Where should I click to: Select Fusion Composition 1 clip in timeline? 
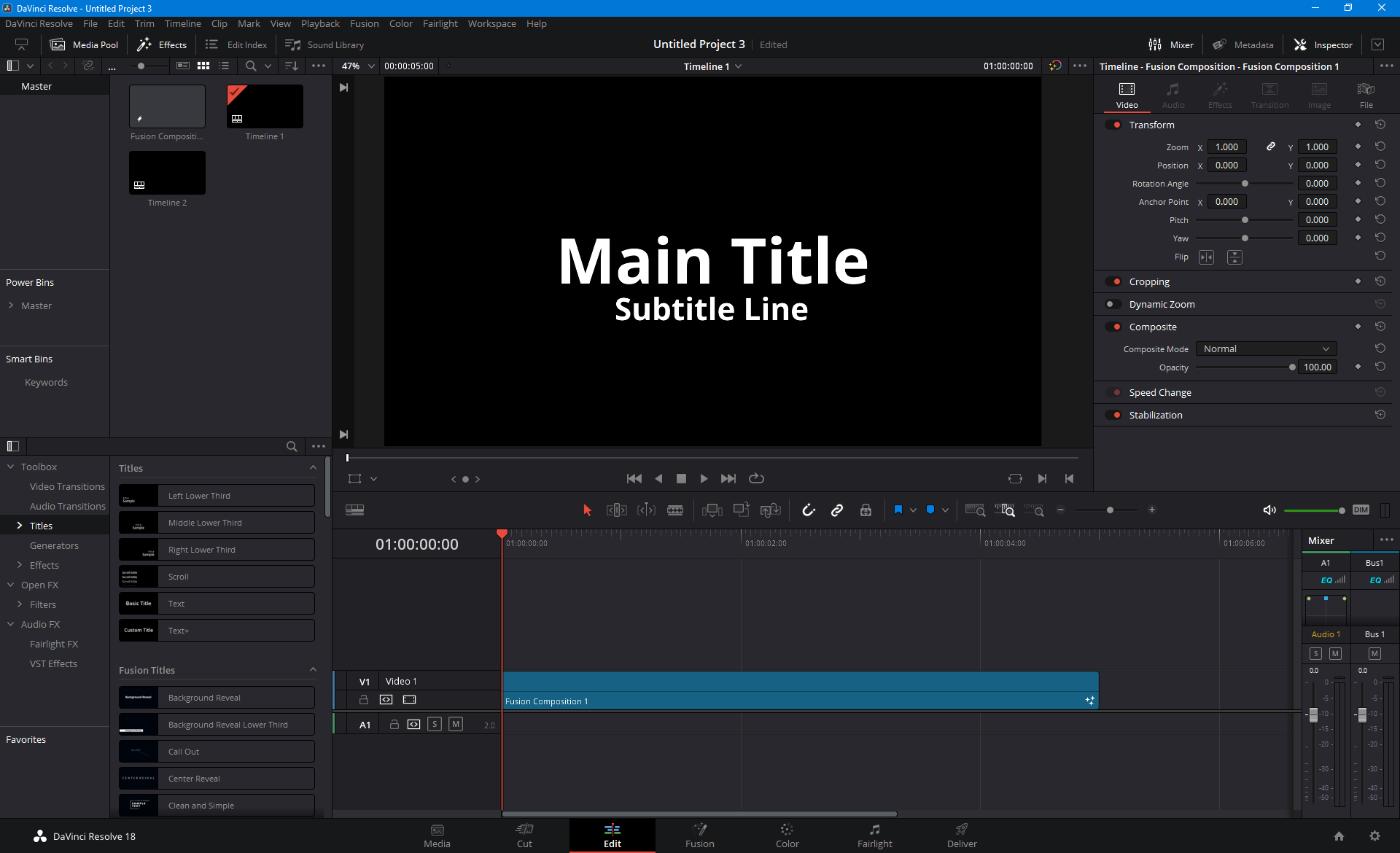(x=800, y=690)
